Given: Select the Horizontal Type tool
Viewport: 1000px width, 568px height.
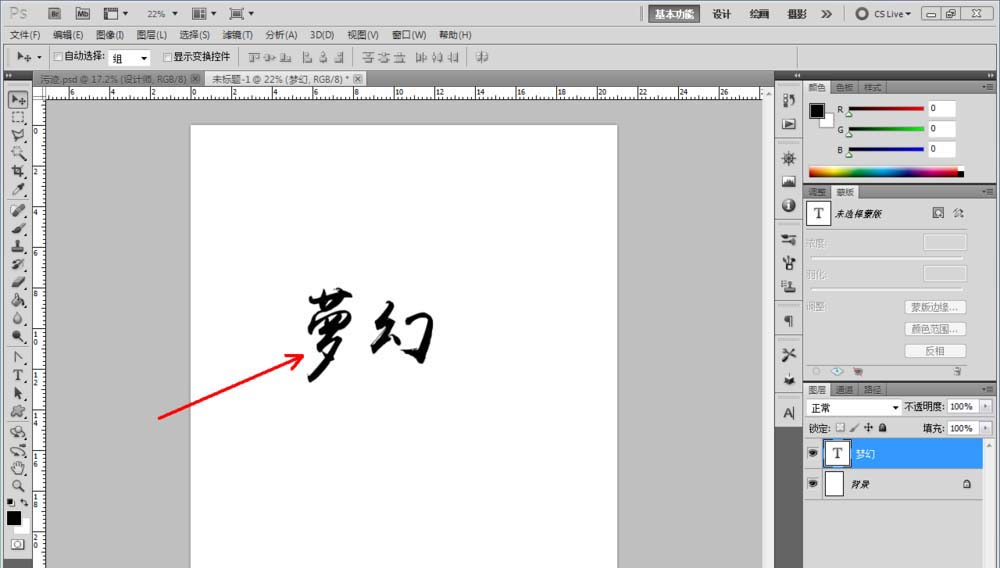Looking at the screenshot, I should click(18, 375).
